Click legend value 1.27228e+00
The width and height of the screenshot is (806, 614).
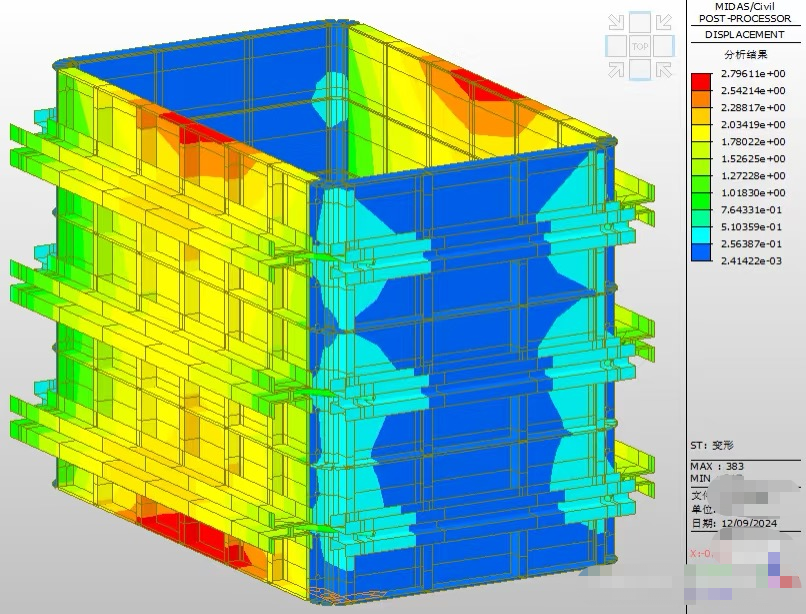click(x=753, y=175)
